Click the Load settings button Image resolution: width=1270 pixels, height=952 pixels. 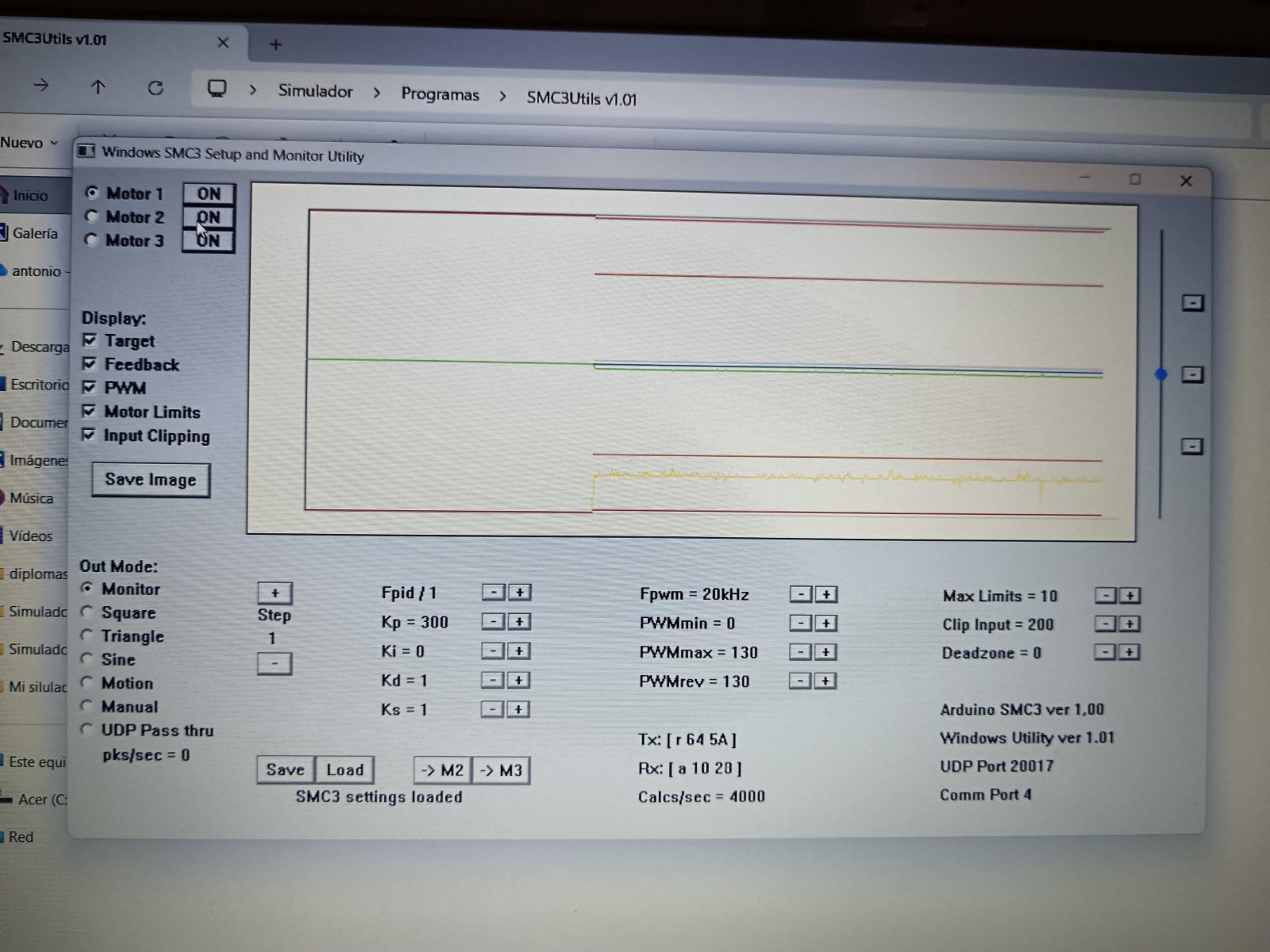(344, 770)
